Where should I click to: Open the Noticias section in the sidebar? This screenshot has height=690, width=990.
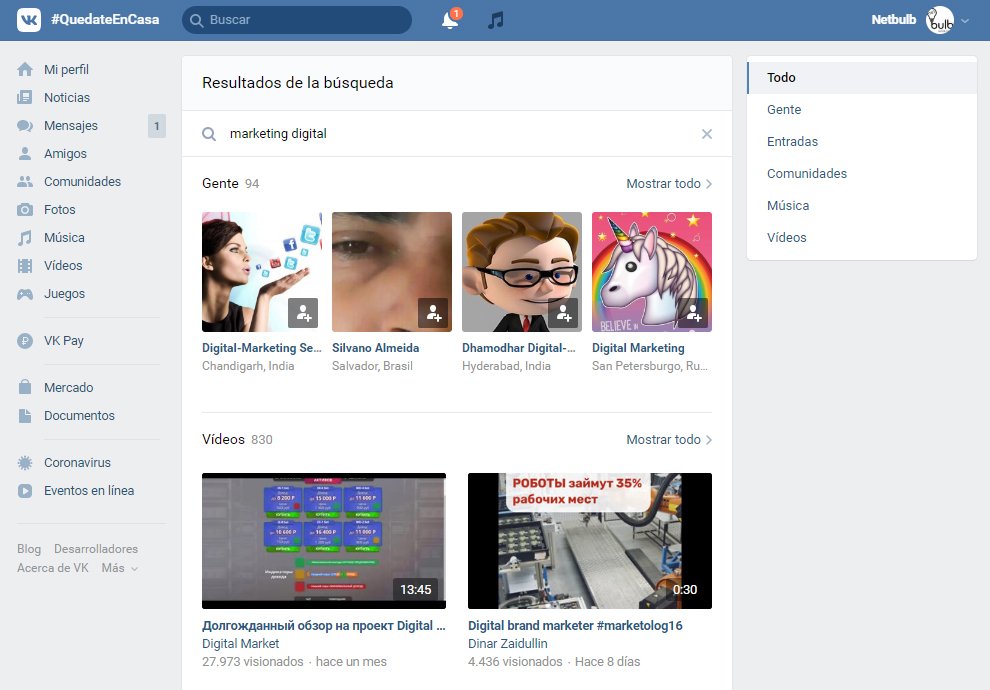62,97
